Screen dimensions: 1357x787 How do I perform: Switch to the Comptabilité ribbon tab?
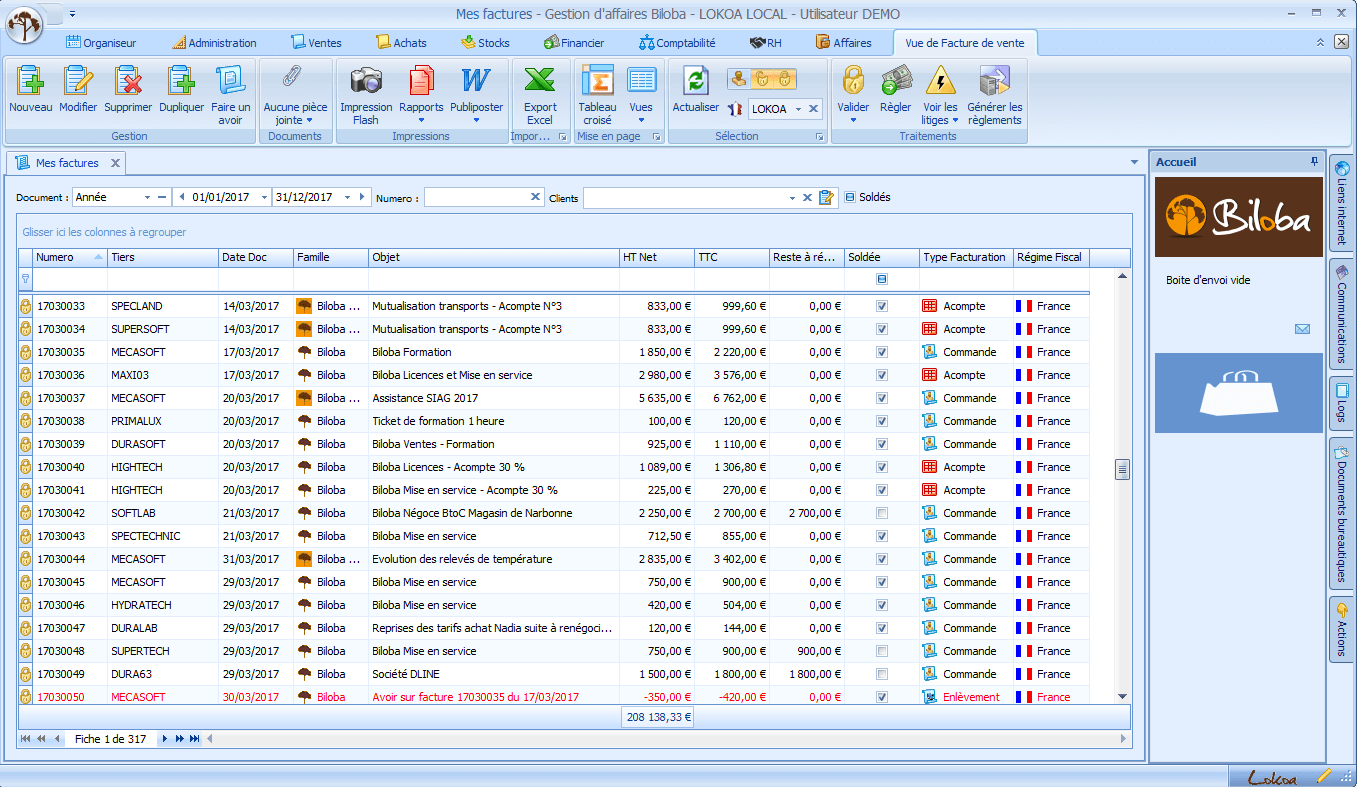pyautogui.click(x=677, y=43)
